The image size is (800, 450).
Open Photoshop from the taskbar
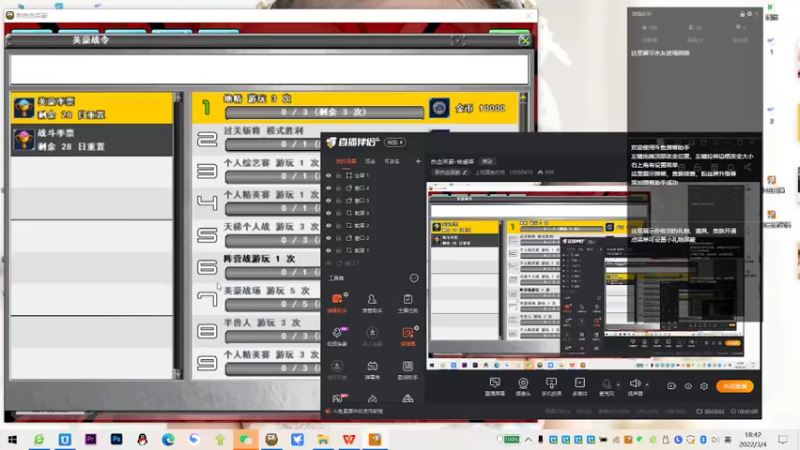click(116, 439)
